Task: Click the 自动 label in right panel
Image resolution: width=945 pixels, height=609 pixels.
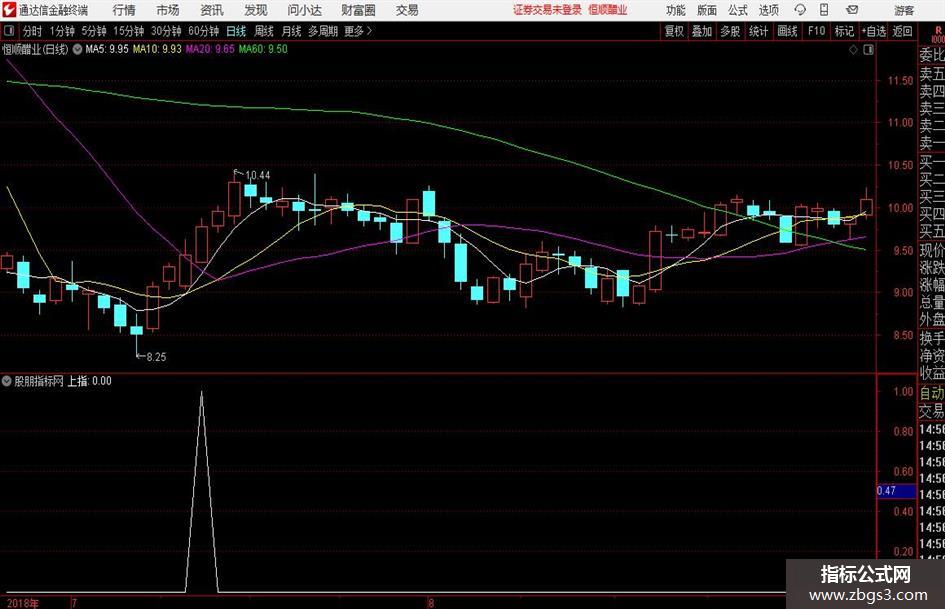Action: click(931, 394)
